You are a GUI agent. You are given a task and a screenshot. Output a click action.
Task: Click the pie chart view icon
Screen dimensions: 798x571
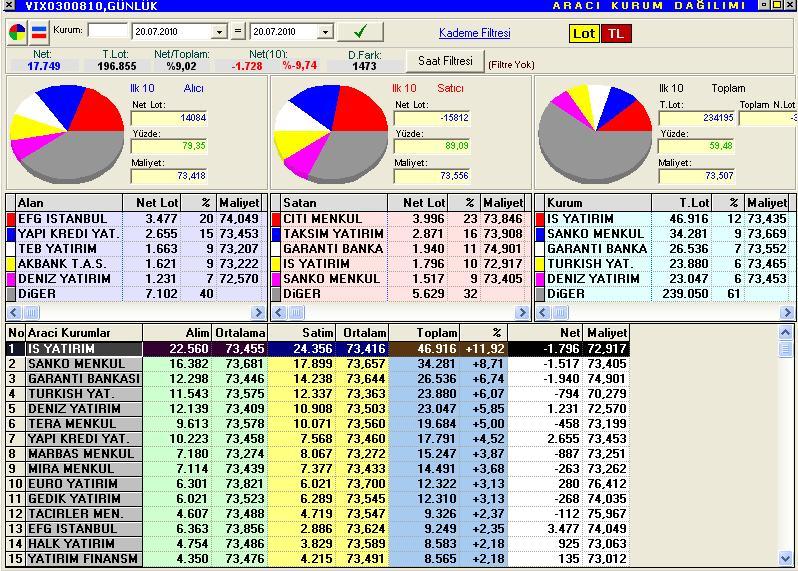click(17, 33)
